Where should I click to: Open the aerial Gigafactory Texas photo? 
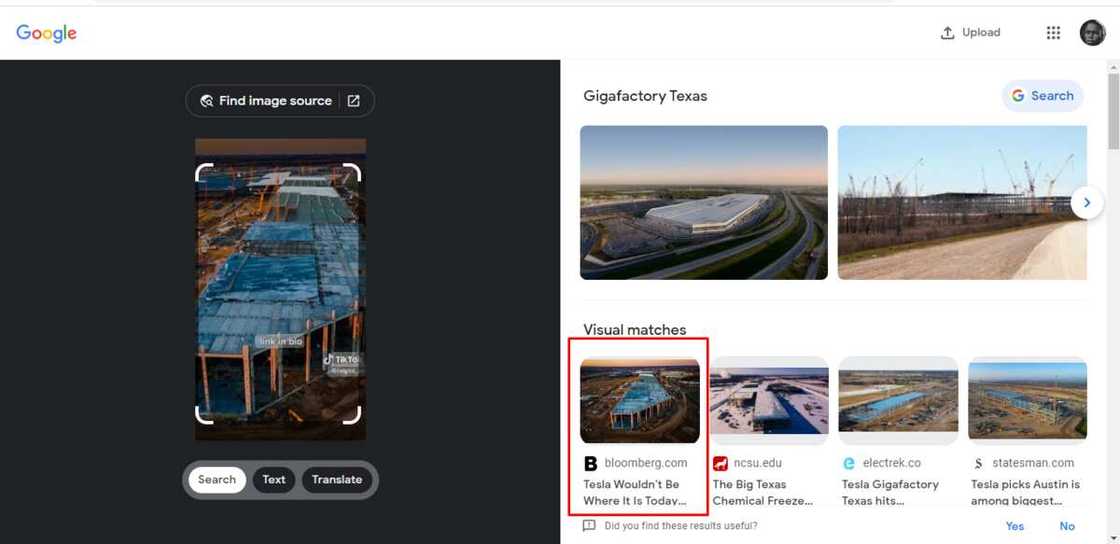(704, 203)
